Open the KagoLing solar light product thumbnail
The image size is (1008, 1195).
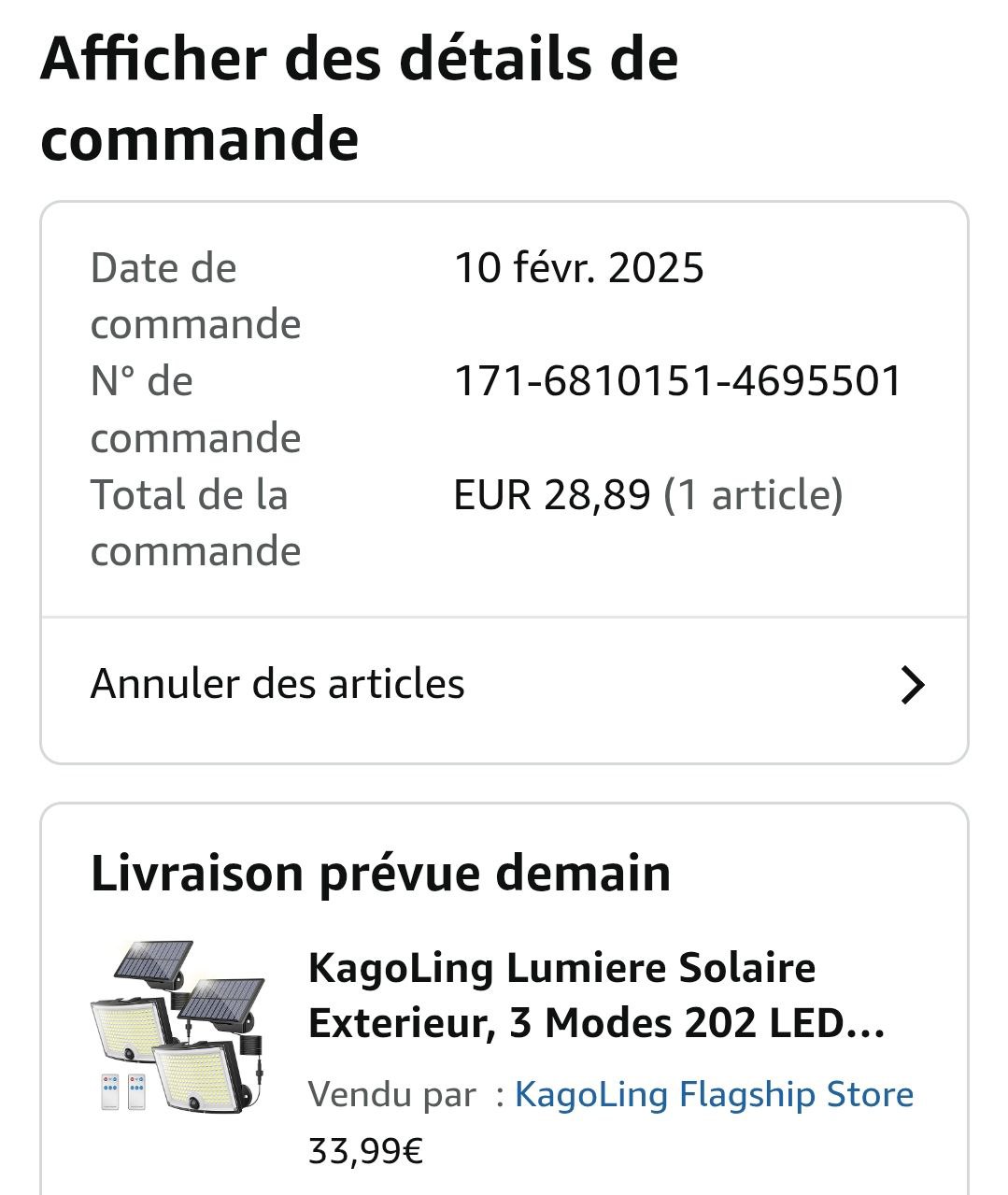(x=178, y=1028)
